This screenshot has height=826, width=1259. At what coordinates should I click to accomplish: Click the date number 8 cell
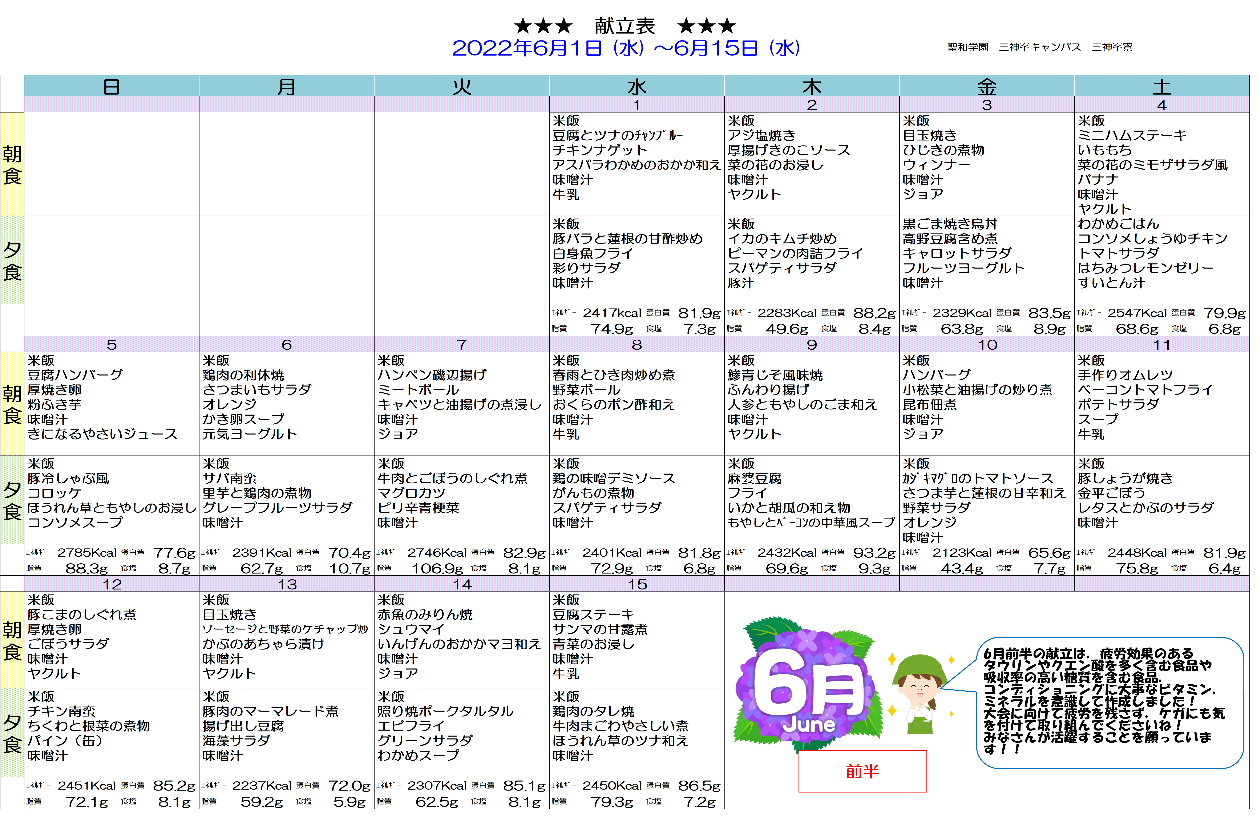[x=637, y=345]
